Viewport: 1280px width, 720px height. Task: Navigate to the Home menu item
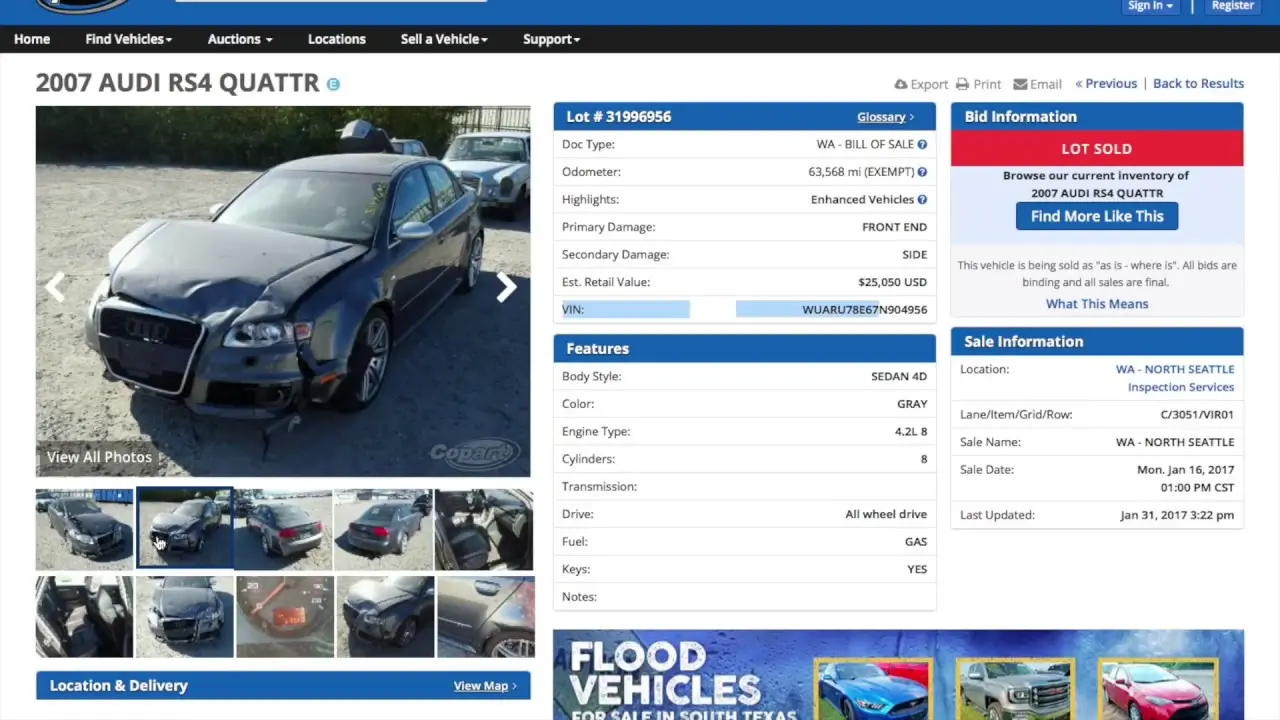pos(32,39)
